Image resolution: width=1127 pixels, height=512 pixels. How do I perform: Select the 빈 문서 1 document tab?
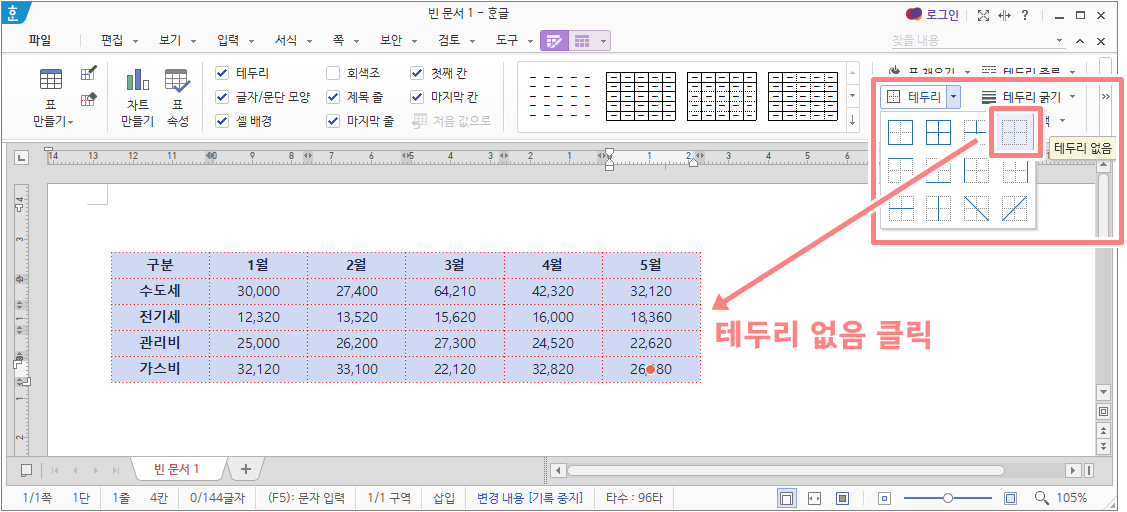(178, 469)
